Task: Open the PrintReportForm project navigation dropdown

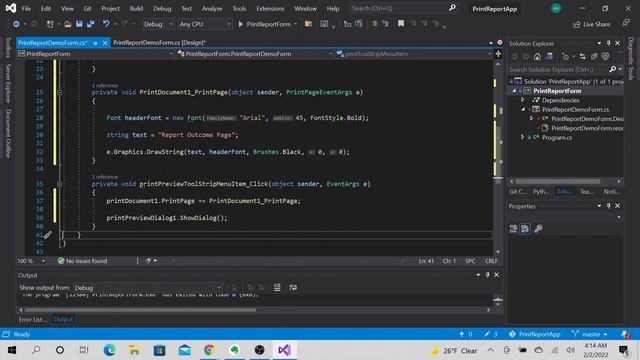Action: (95, 53)
